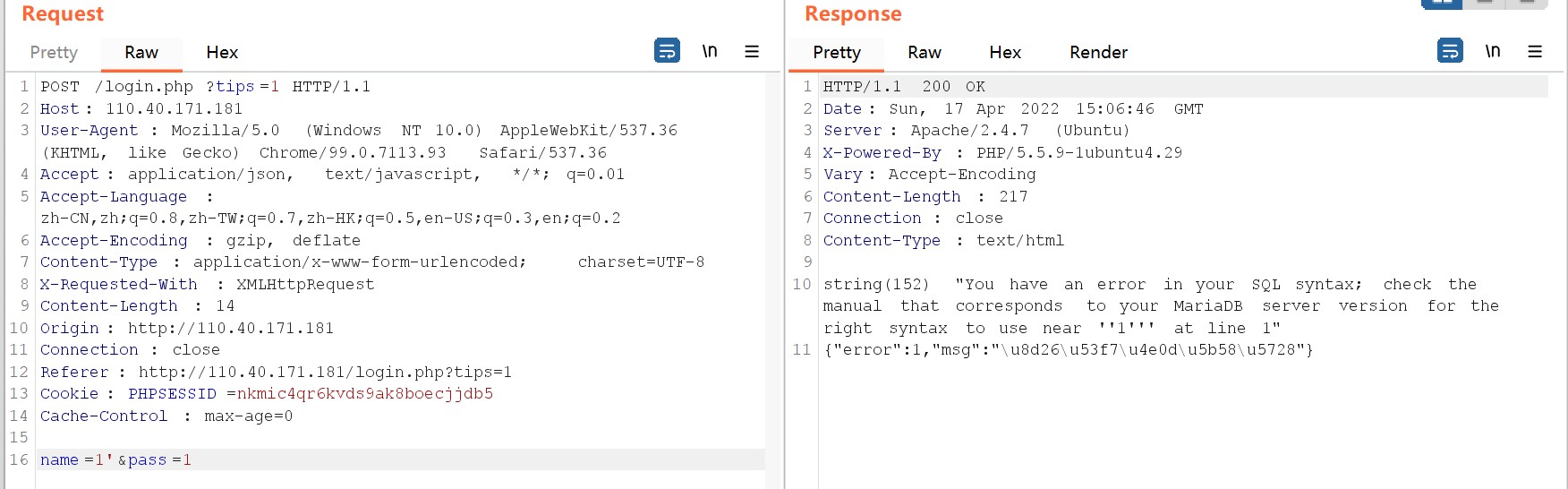Click the Origin header name
Viewport: 1568px width, 489px height.
point(69,328)
